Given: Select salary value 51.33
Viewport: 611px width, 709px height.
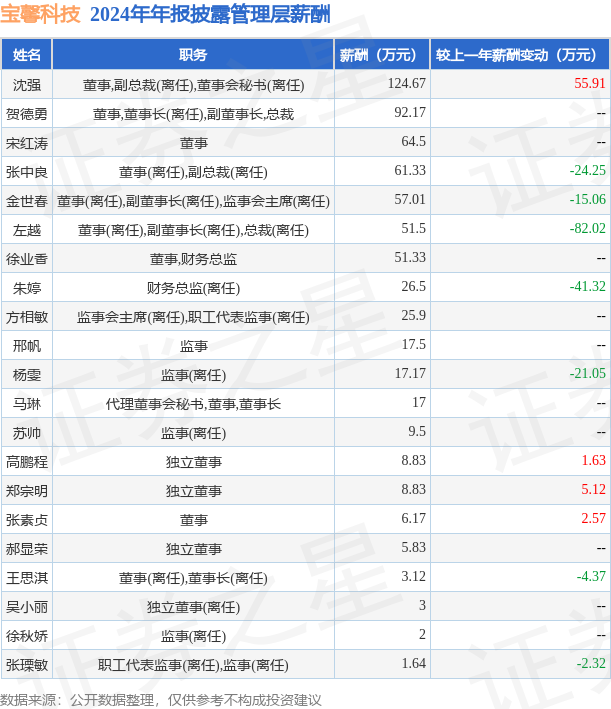Looking at the screenshot, I should click(410, 257).
